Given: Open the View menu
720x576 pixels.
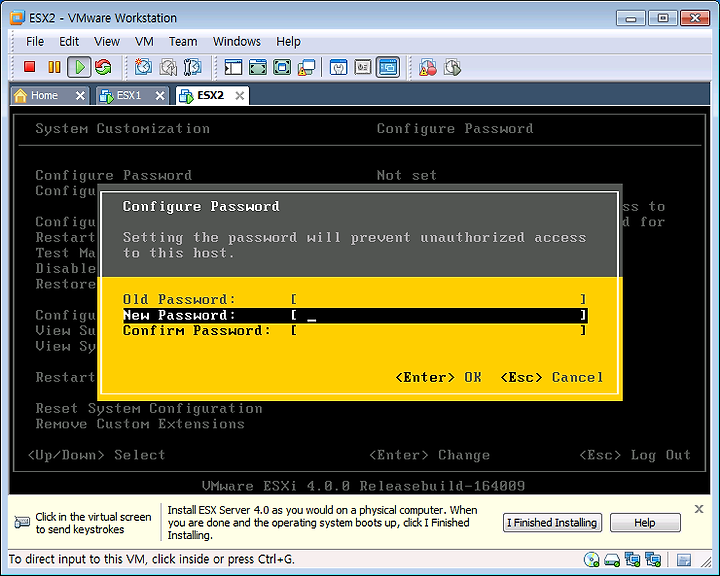Looking at the screenshot, I should 107,41.
